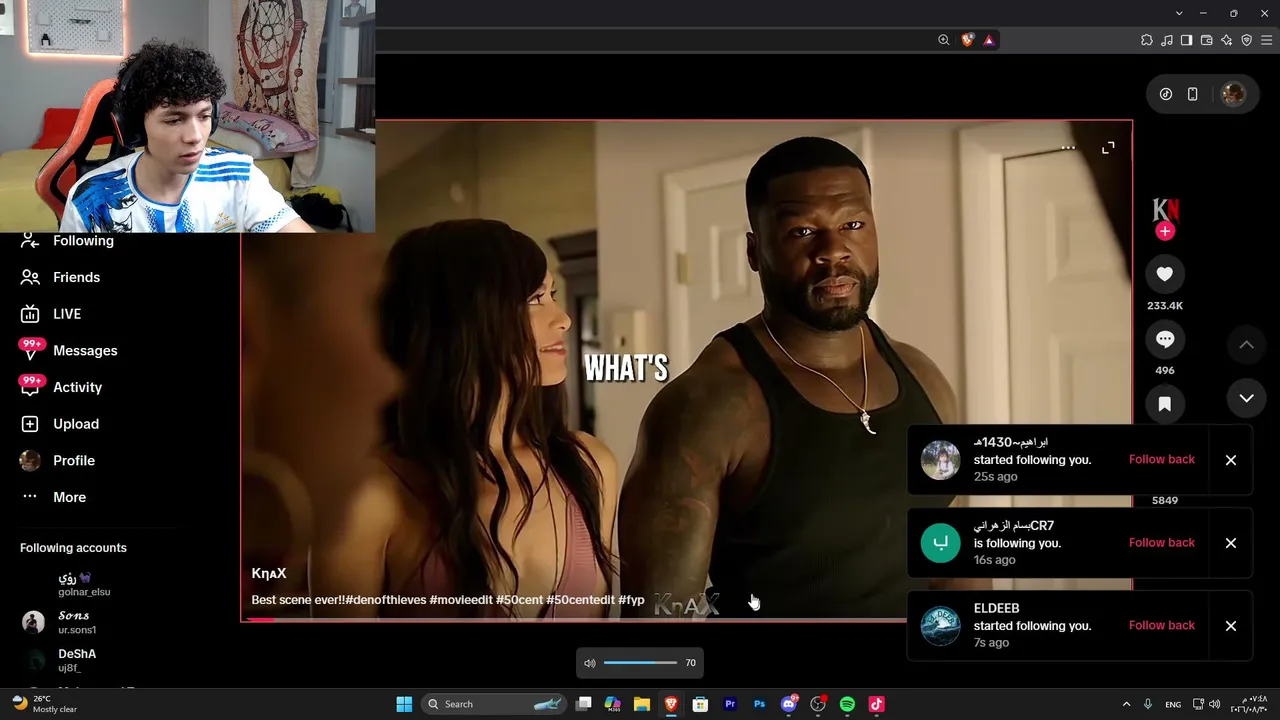Image resolution: width=1280 pixels, height=720 pixels.
Task: Follow back the CR7 user notification
Action: pyautogui.click(x=1162, y=542)
